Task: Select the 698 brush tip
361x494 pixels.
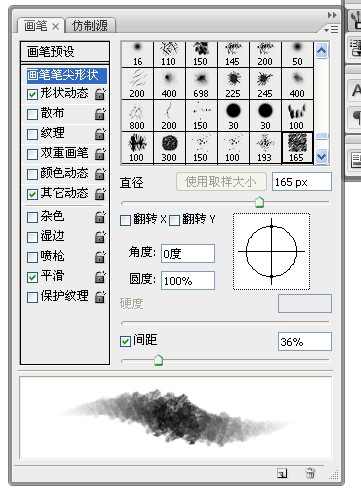Action: pyautogui.click(x=201, y=84)
